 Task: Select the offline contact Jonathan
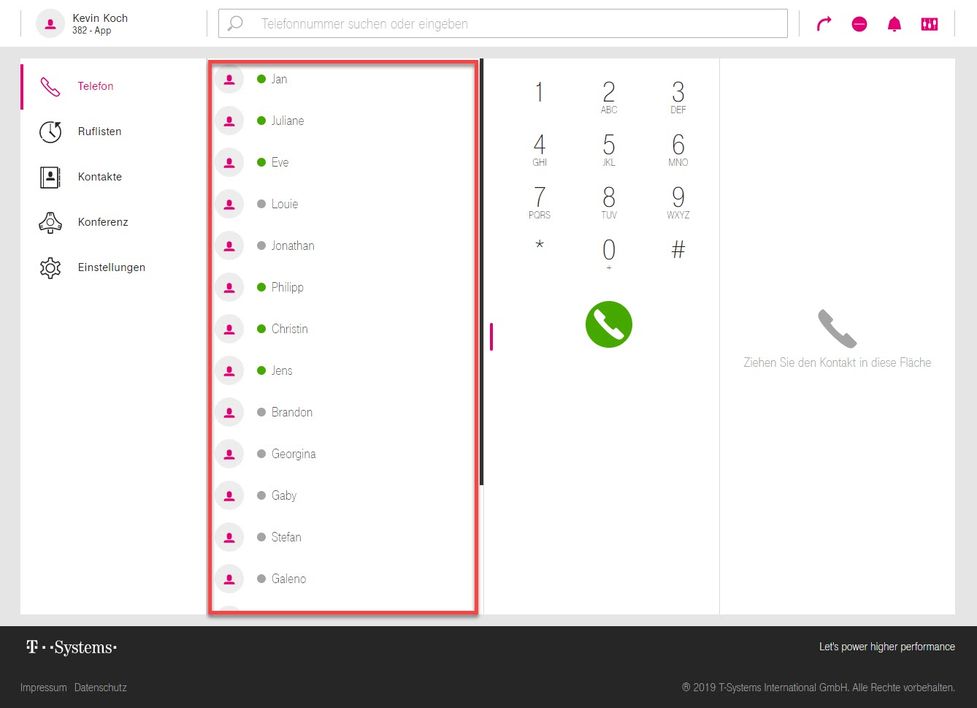[343, 246]
